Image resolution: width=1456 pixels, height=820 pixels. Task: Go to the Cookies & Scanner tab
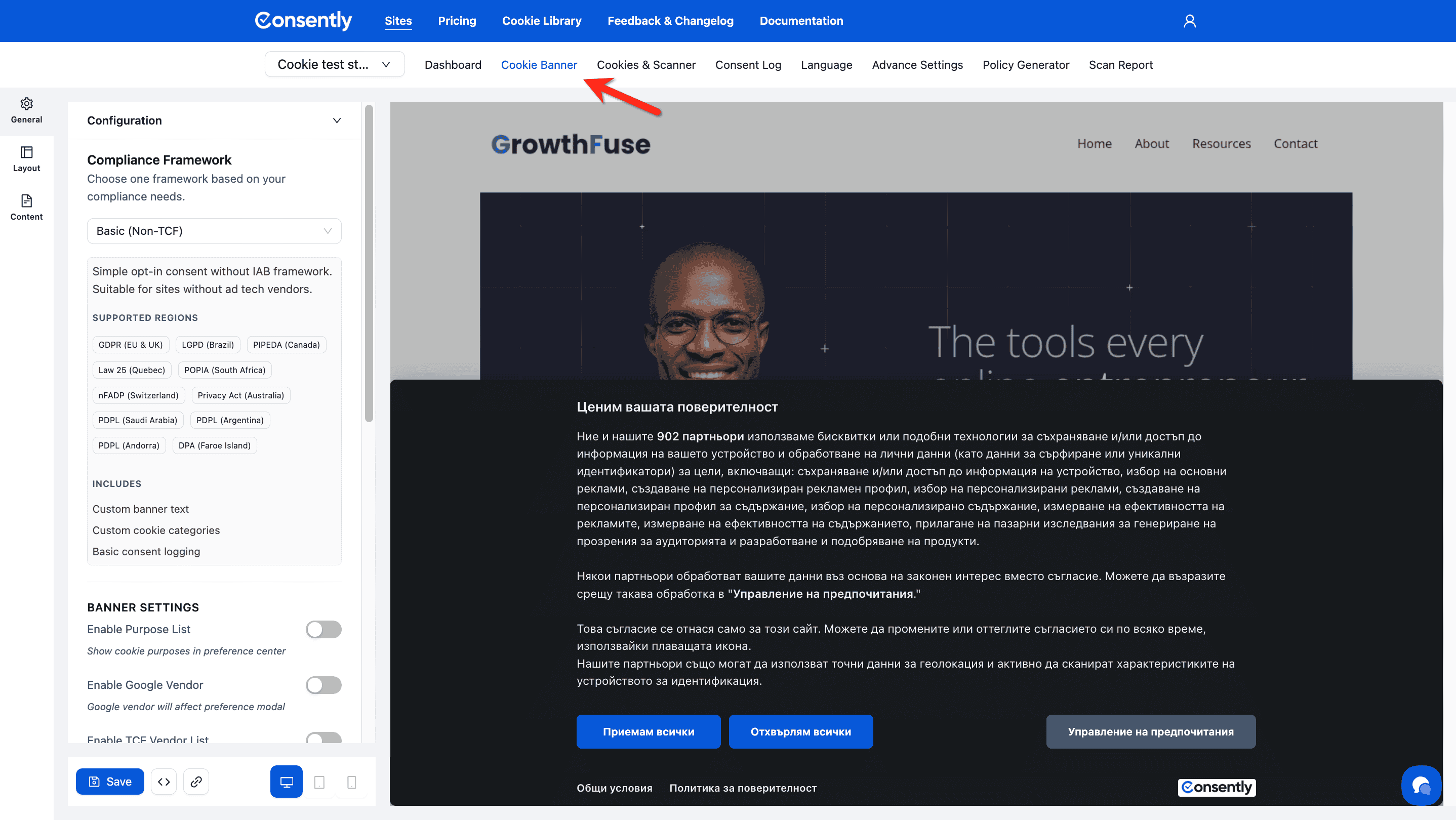(645, 64)
